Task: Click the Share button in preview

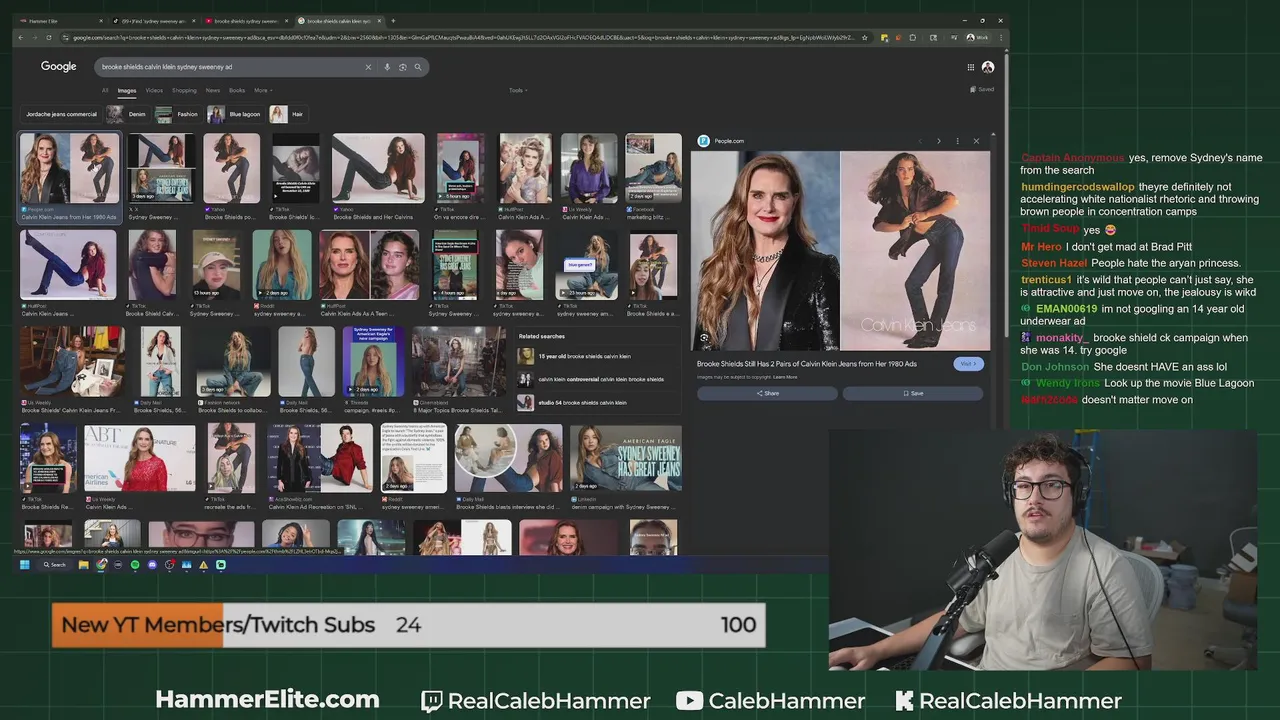Action: click(768, 393)
